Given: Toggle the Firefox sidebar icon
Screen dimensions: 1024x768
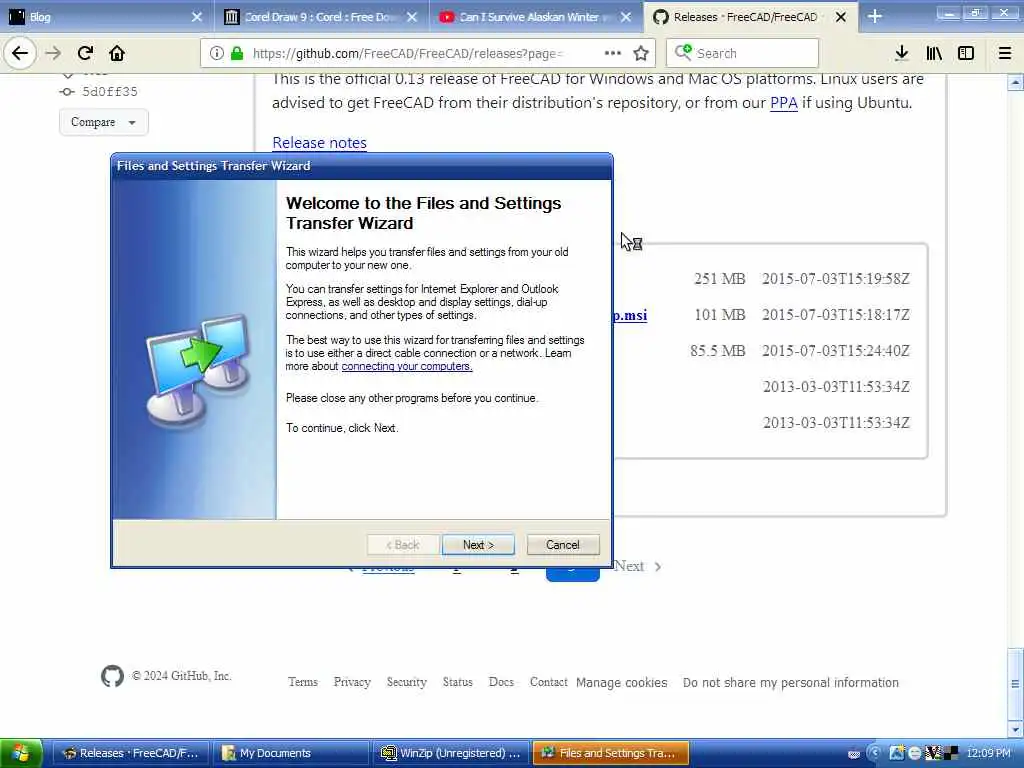Looking at the screenshot, I should 966,53.
